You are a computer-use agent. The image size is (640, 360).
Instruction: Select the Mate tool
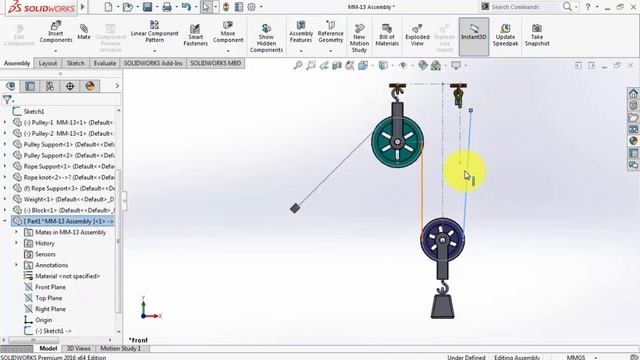pyautogui.click(x=84, y=32)
